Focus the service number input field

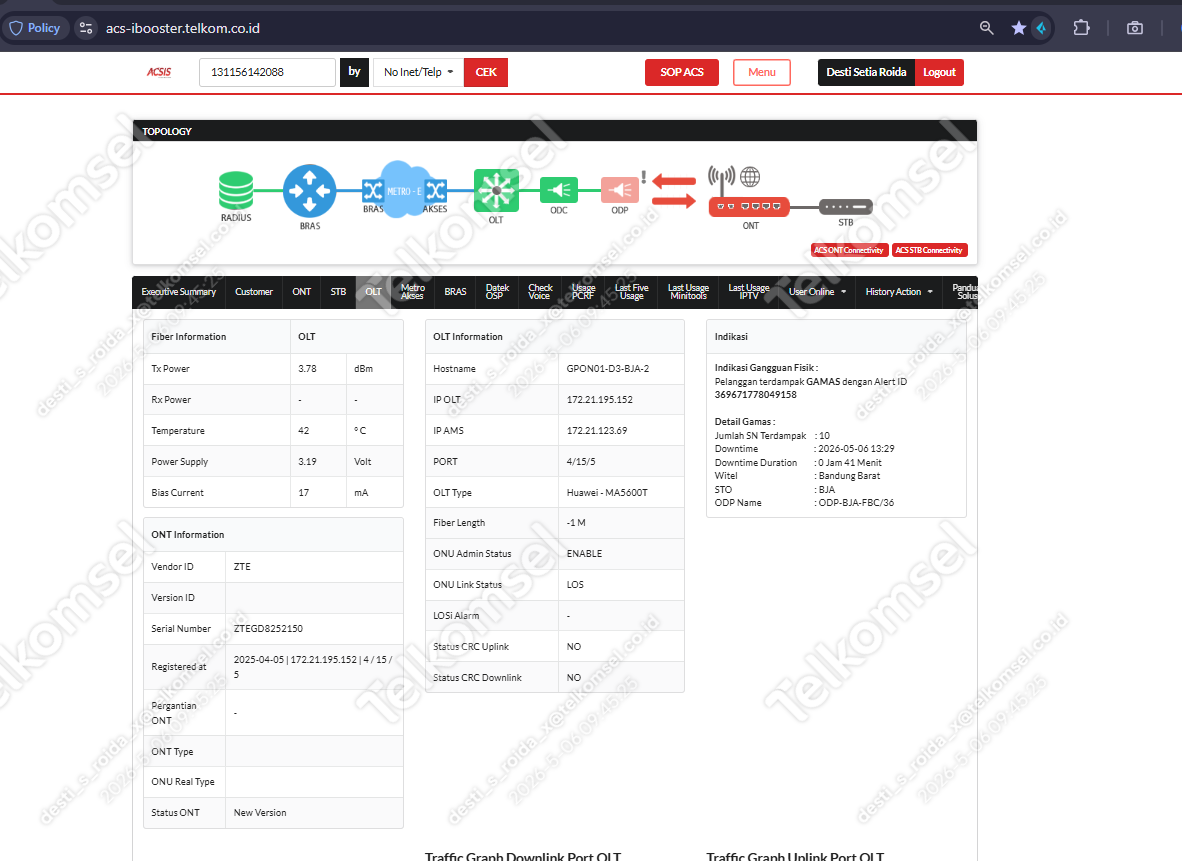point(267,72)
